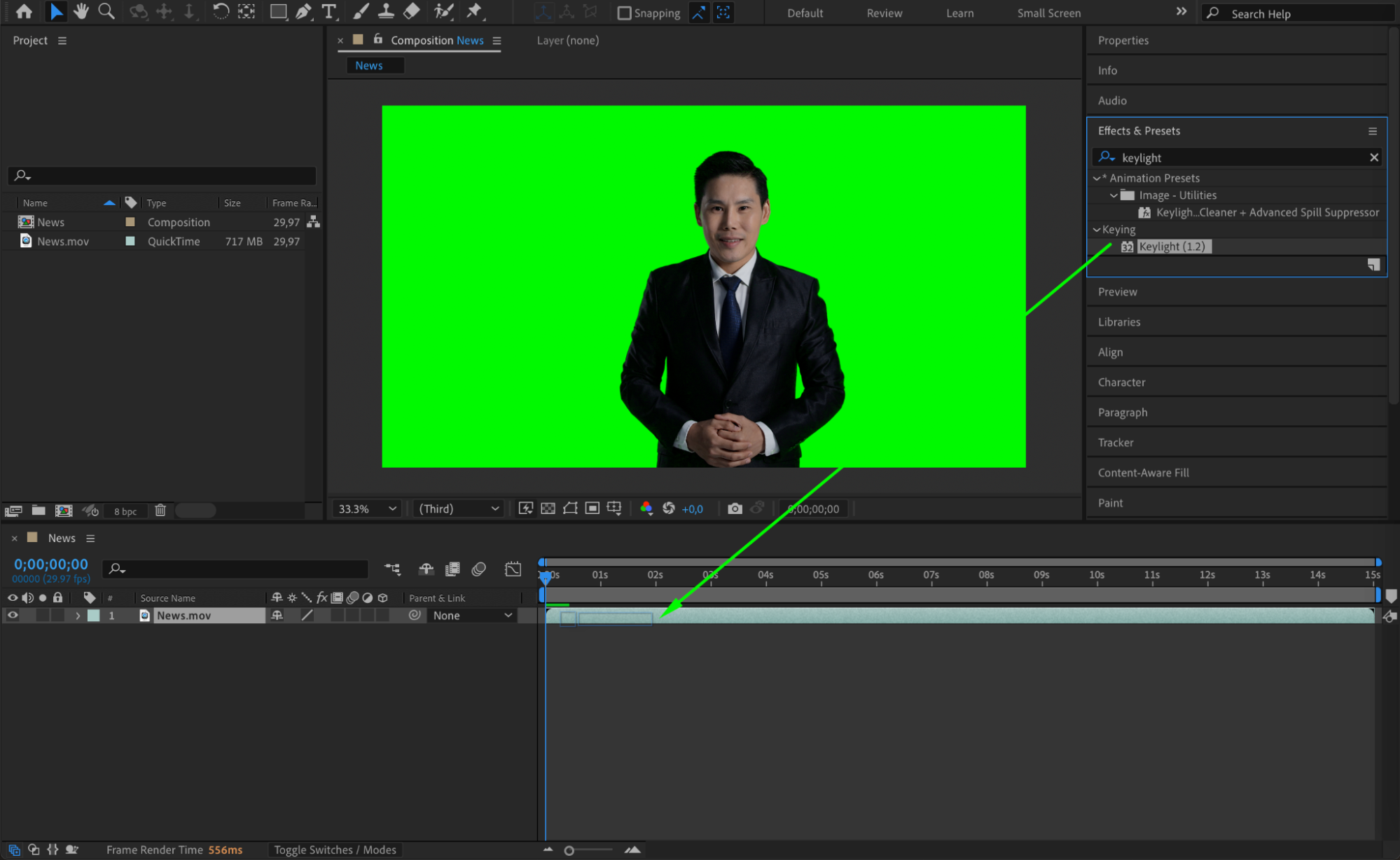Click the timeline zoom slider handle
1400x860 pixels.
click(x=569, y=850)
